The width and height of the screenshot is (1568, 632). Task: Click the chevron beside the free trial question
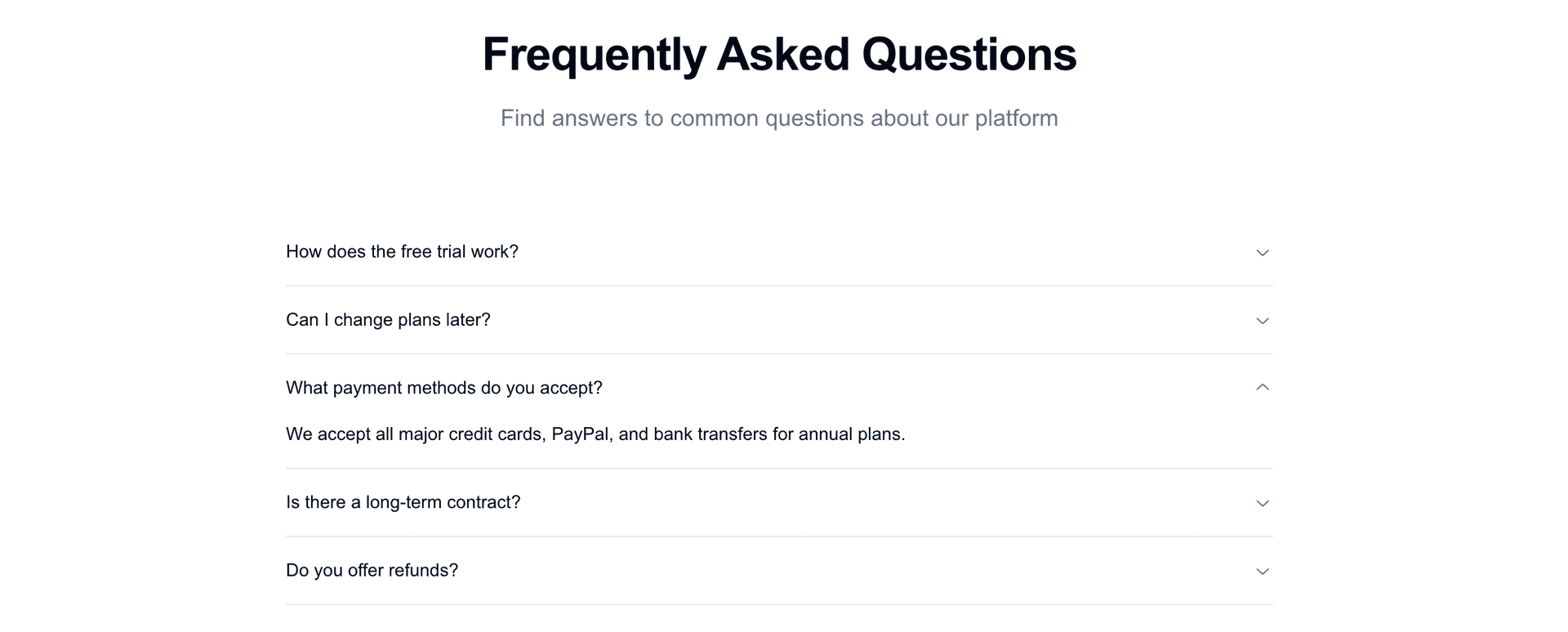tap(1262, 252)
